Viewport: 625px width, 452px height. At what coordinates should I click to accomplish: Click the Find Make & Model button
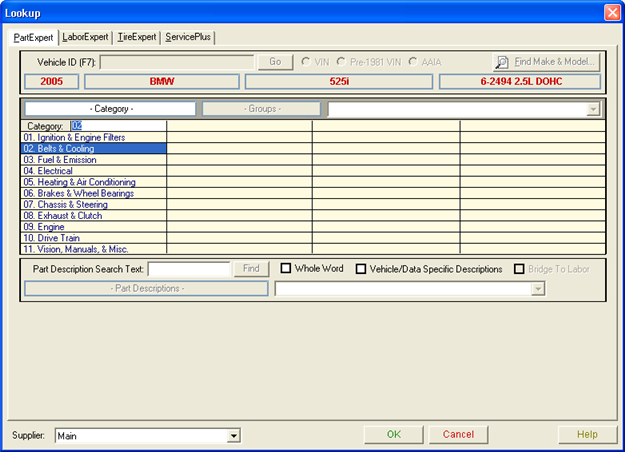click(x=545, y=61)
